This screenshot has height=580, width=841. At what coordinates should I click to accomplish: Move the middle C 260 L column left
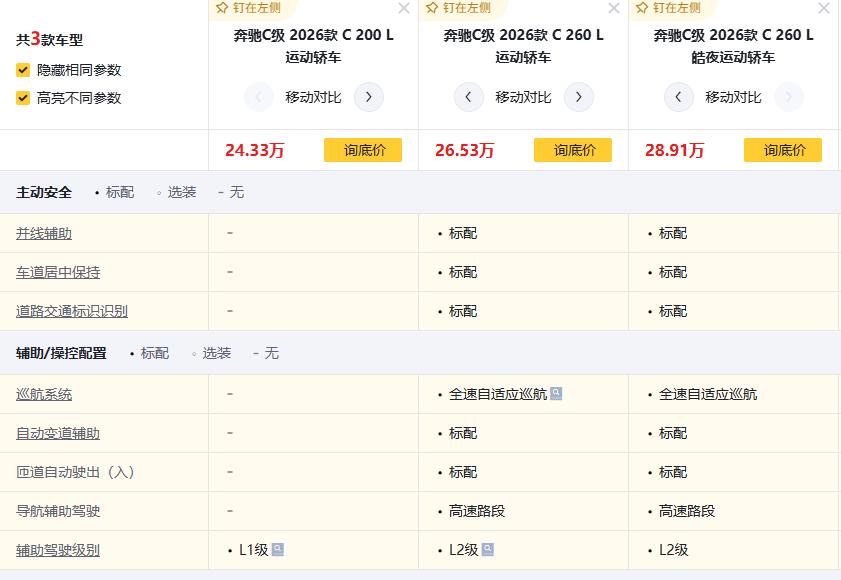(x=469, y=97)
